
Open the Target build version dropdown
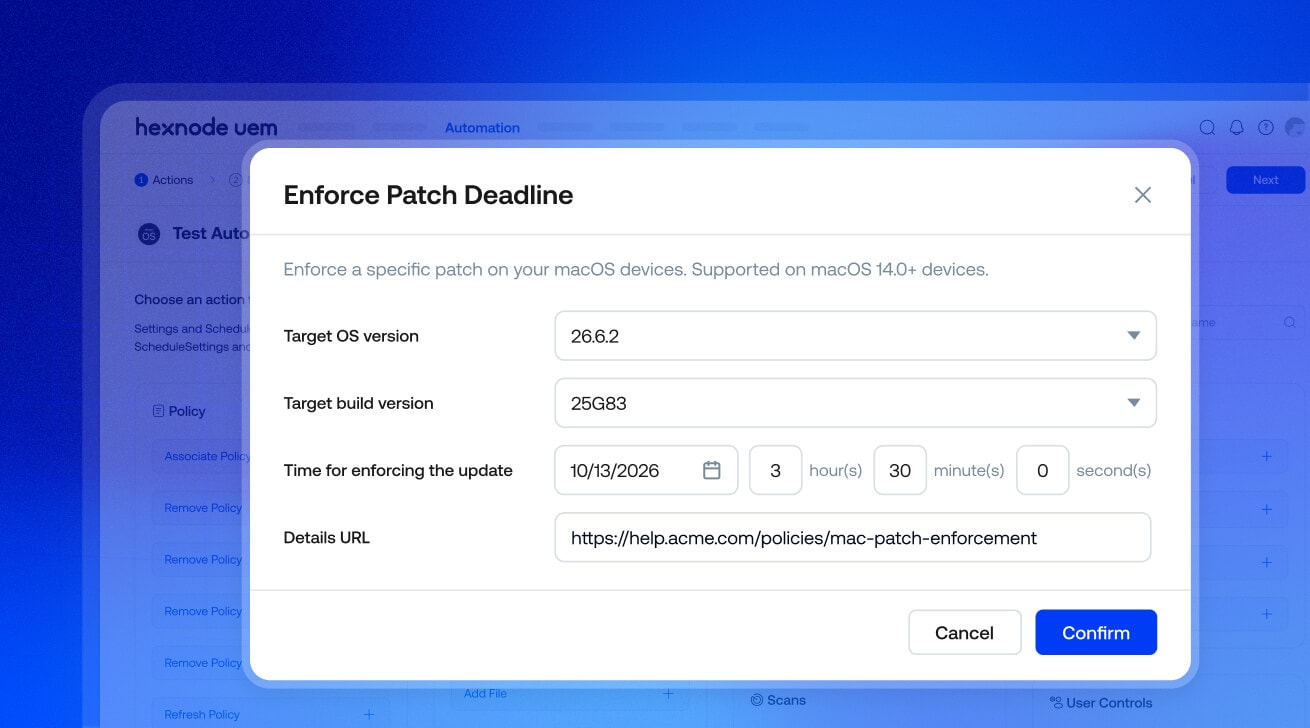[x=855, y=403]
